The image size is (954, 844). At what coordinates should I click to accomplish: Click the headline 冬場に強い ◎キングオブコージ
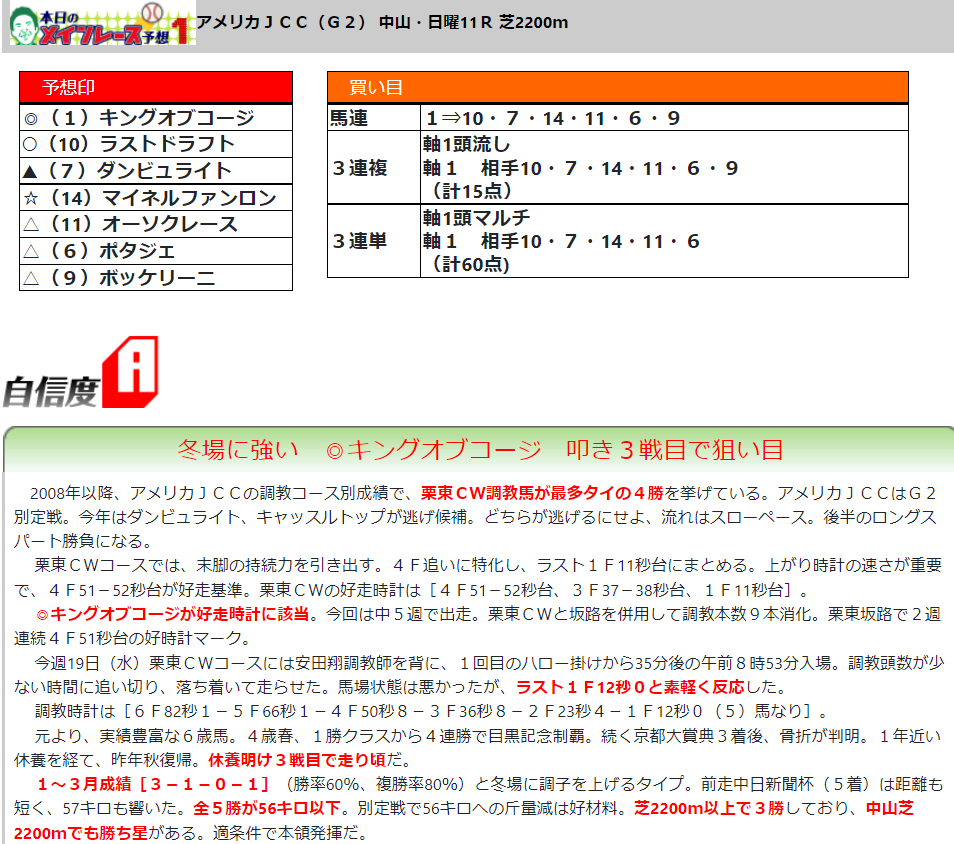359,450
